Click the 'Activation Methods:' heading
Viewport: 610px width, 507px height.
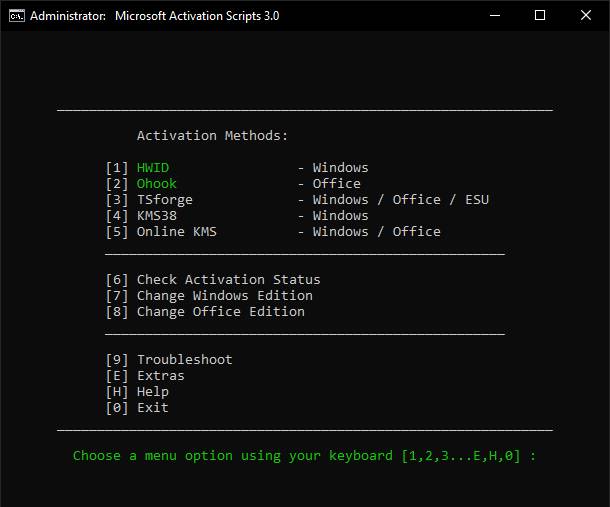tap(212, 136)
